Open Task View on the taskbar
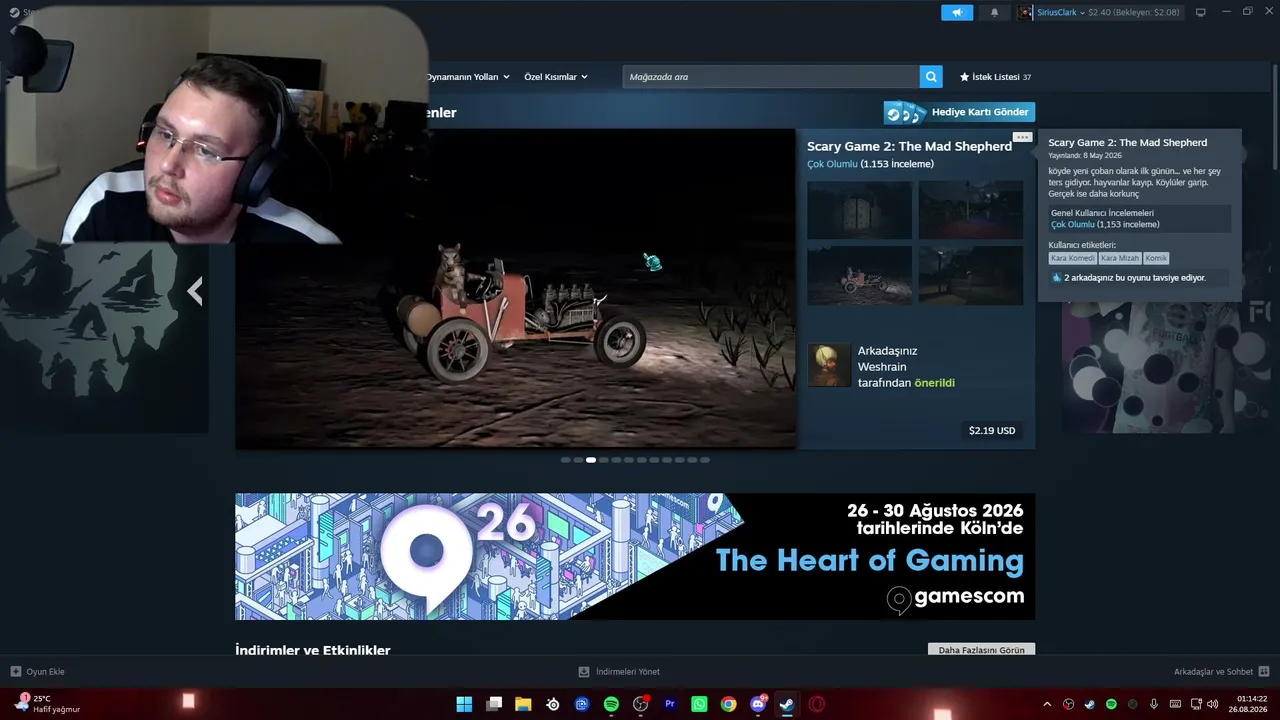This screenshot has height=720, width=1280. pos(494,704)
